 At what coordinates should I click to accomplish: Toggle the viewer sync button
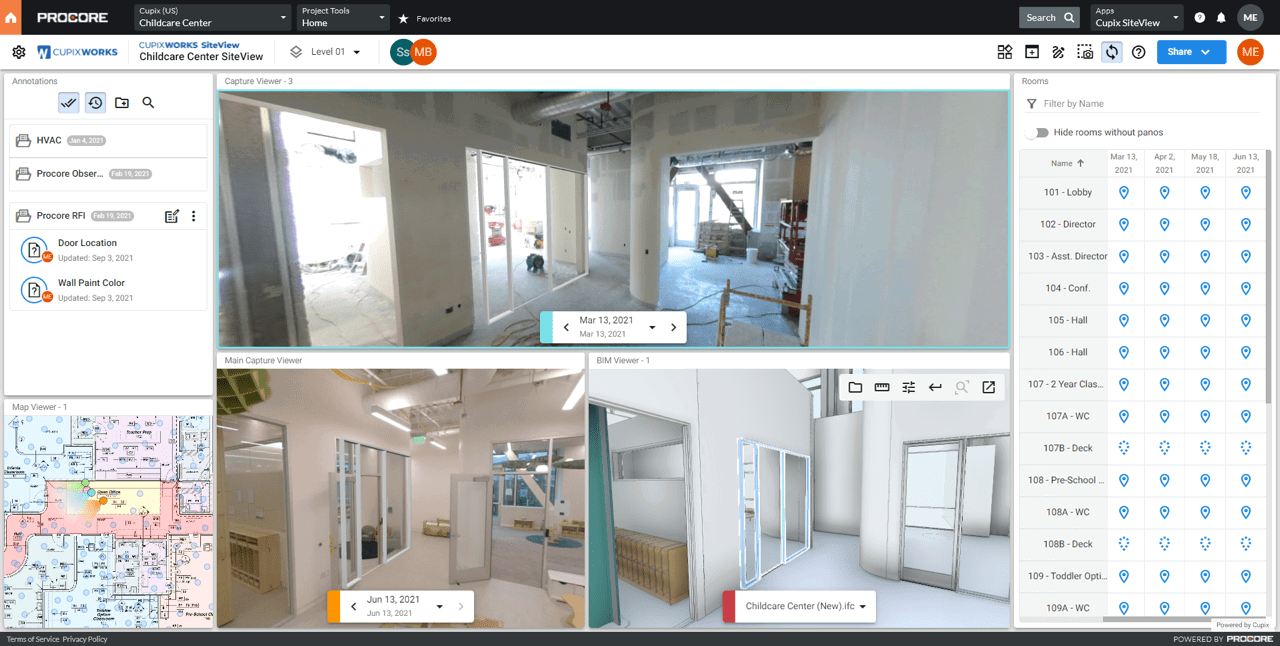[1111, 52]
